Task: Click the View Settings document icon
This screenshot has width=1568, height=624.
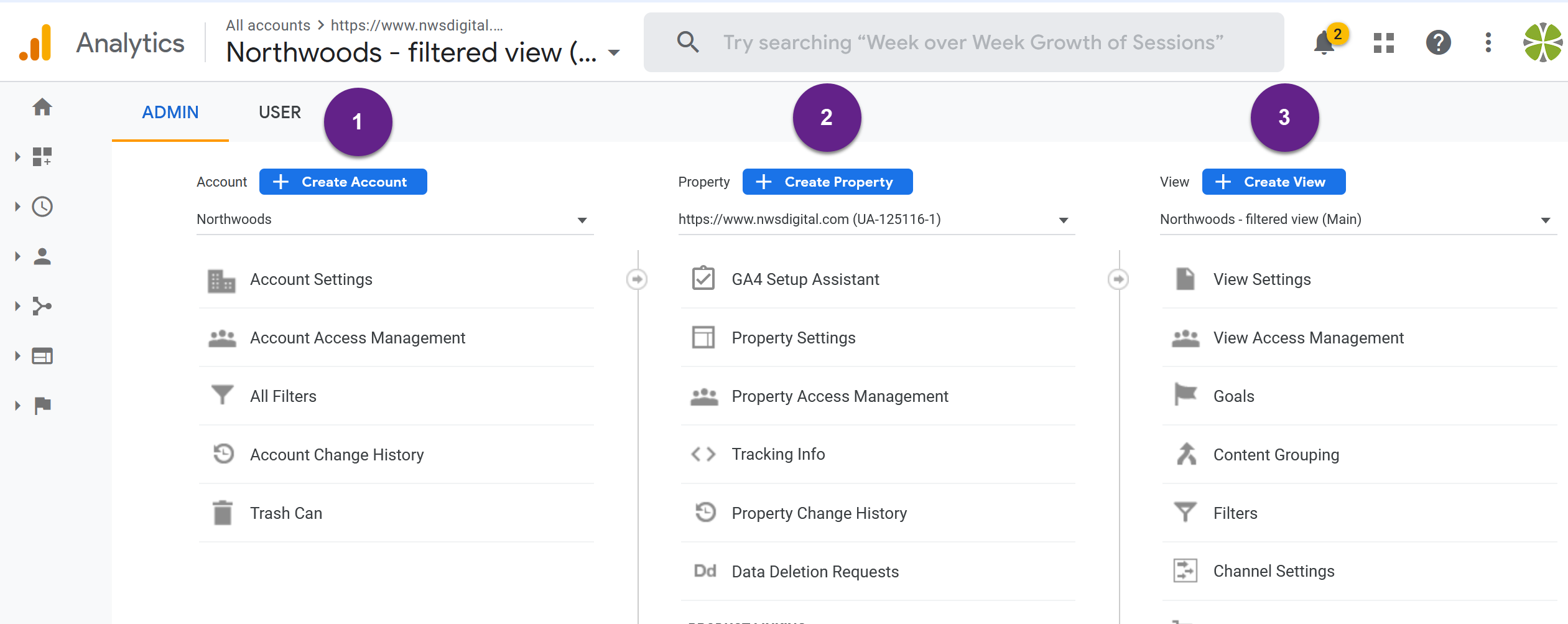Action: click(1185, 279)
